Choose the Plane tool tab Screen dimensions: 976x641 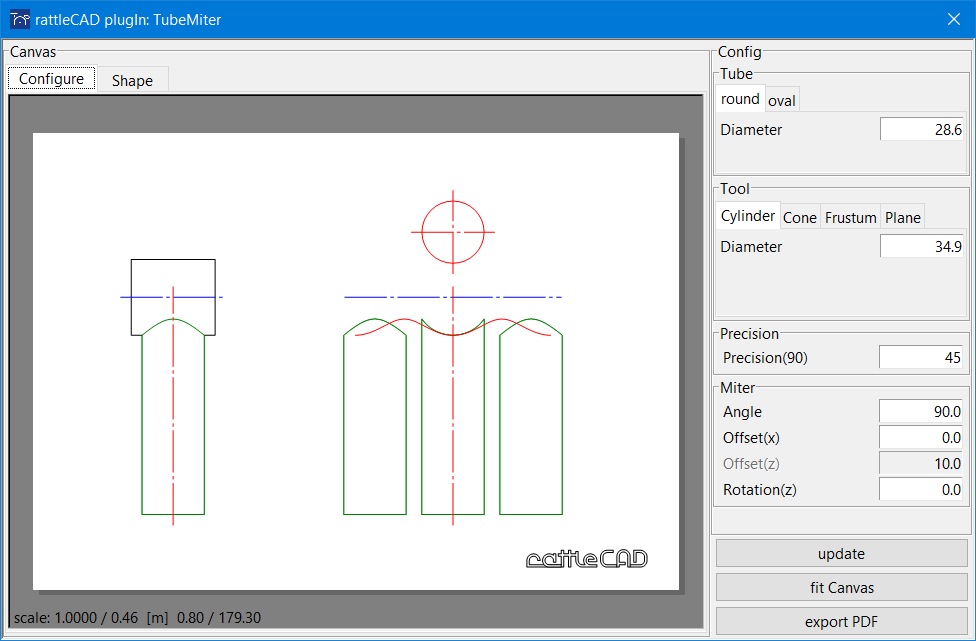903,218
